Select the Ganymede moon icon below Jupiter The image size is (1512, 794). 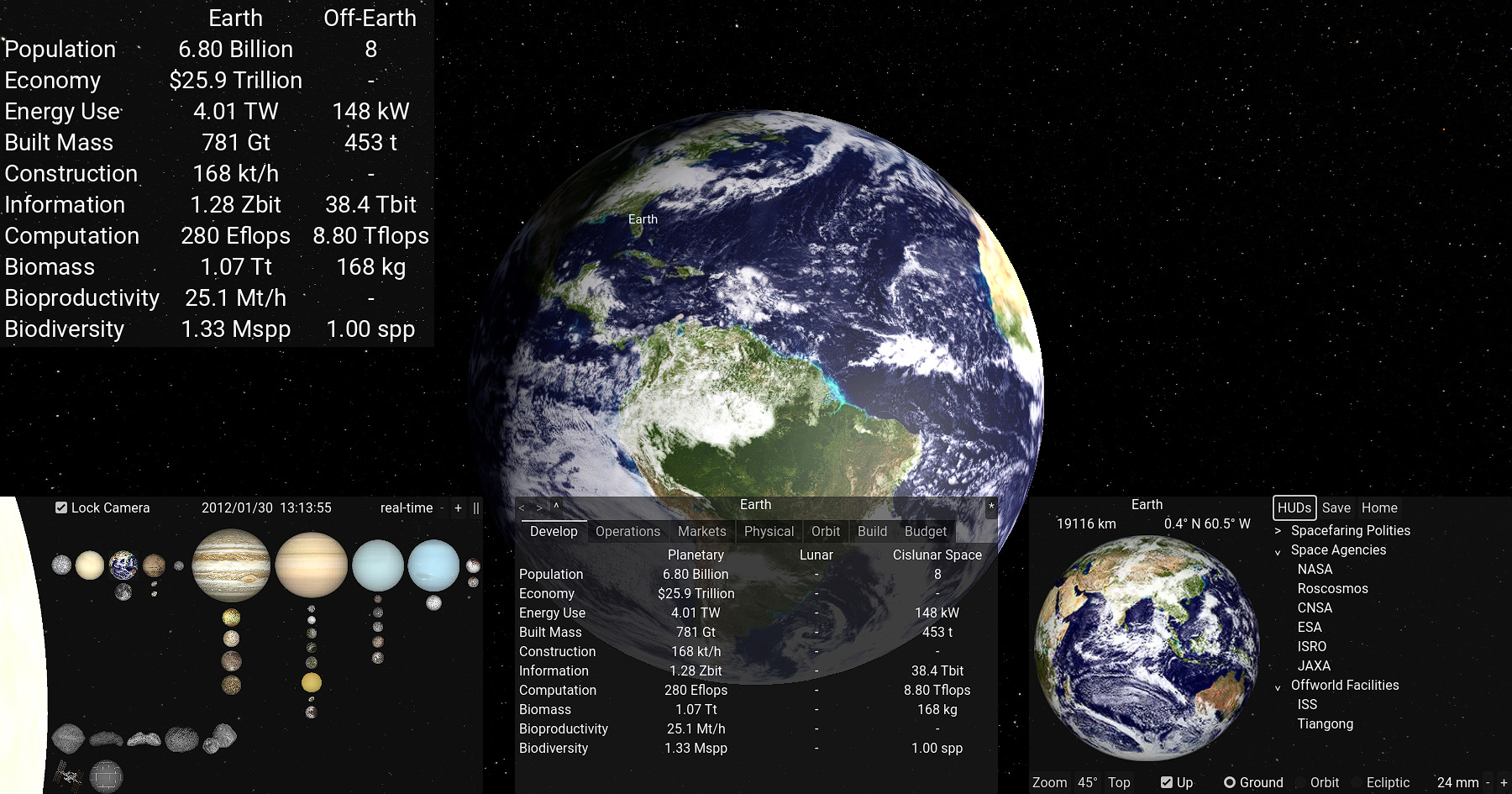(x=231, y=661)
